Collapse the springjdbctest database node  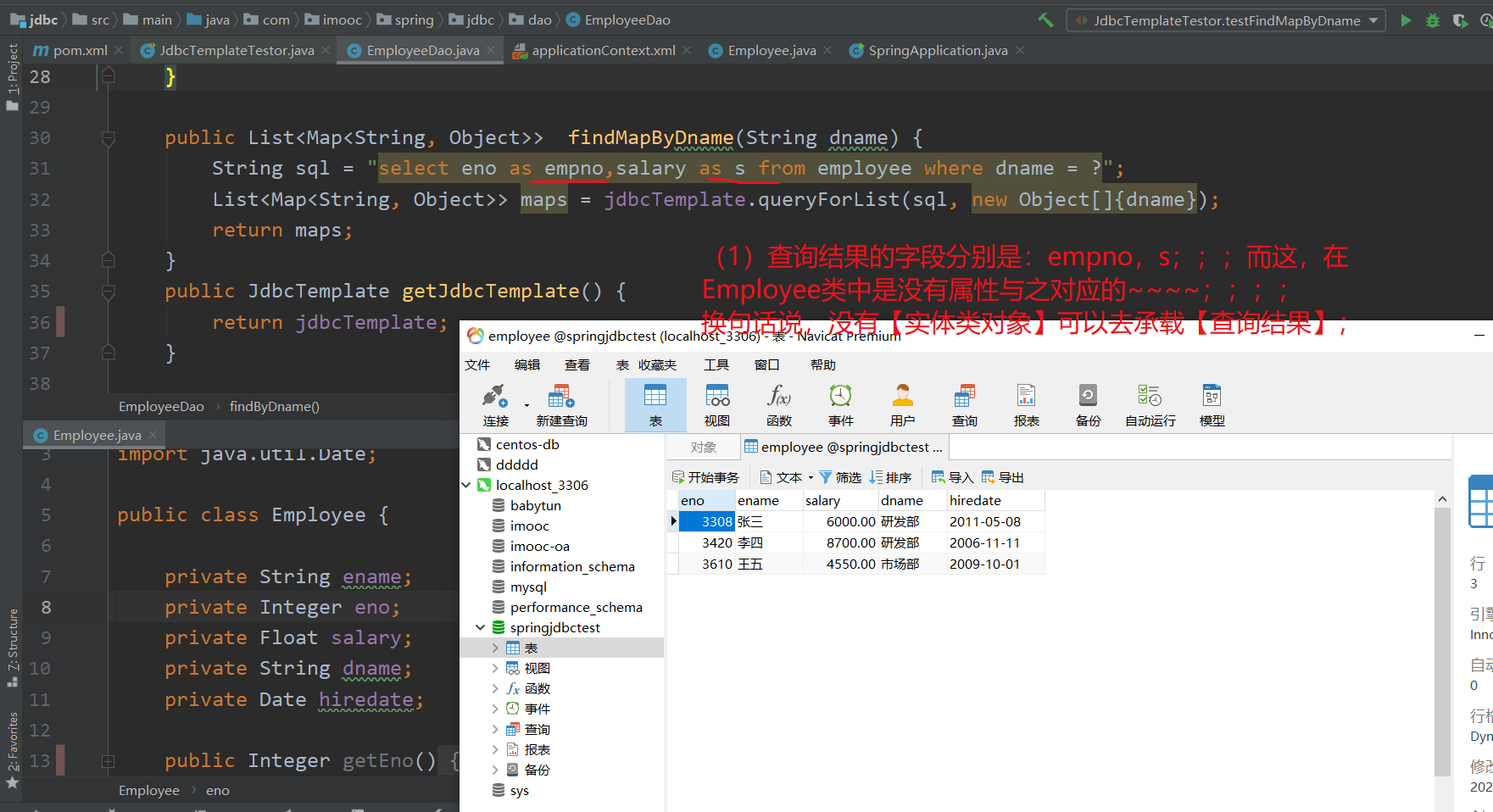pyautogui.click(x=481, y=628)
